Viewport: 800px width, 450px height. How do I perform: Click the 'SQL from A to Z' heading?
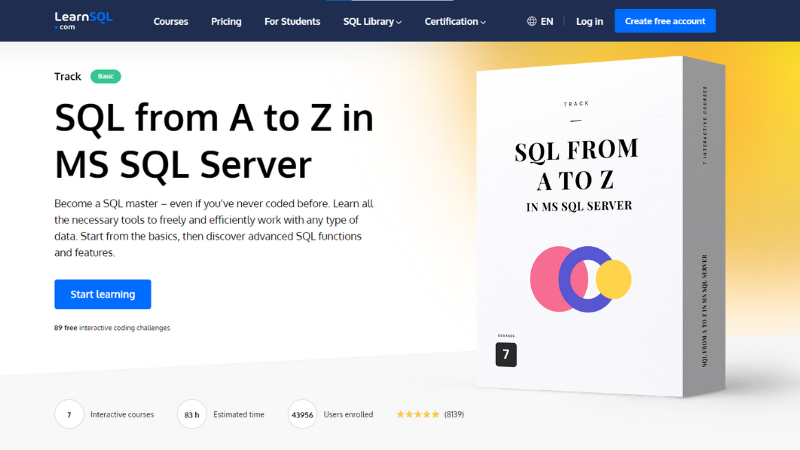[214, 141]
